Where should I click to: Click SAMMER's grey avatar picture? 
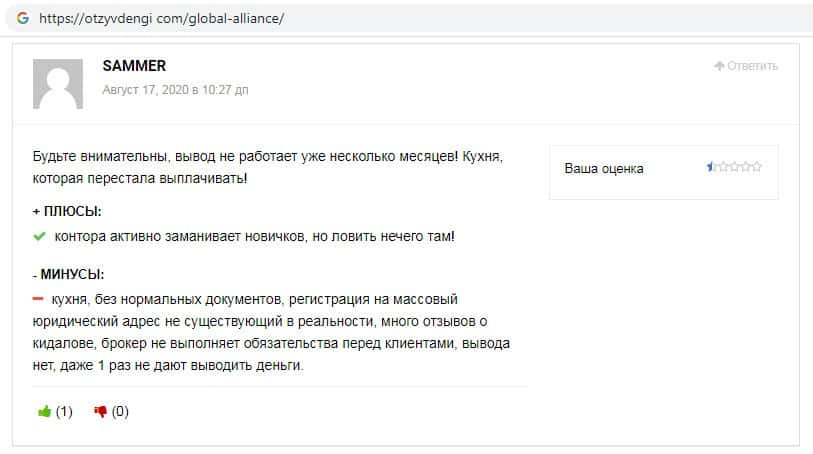pos(58,83)
